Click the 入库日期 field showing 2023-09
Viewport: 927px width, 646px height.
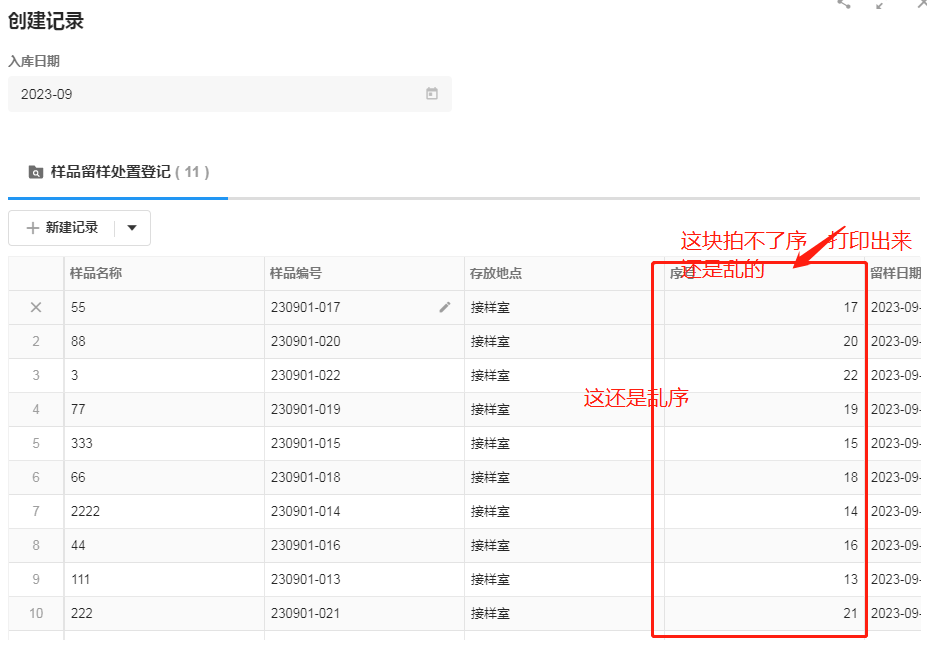pyautogui.click(x=230, y=94)
